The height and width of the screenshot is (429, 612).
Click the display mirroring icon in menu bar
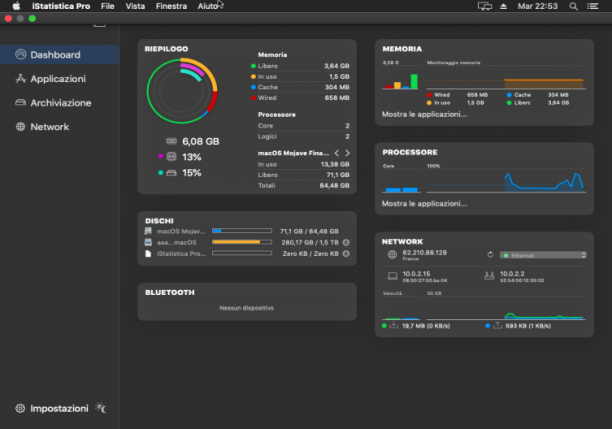point(485,6)
